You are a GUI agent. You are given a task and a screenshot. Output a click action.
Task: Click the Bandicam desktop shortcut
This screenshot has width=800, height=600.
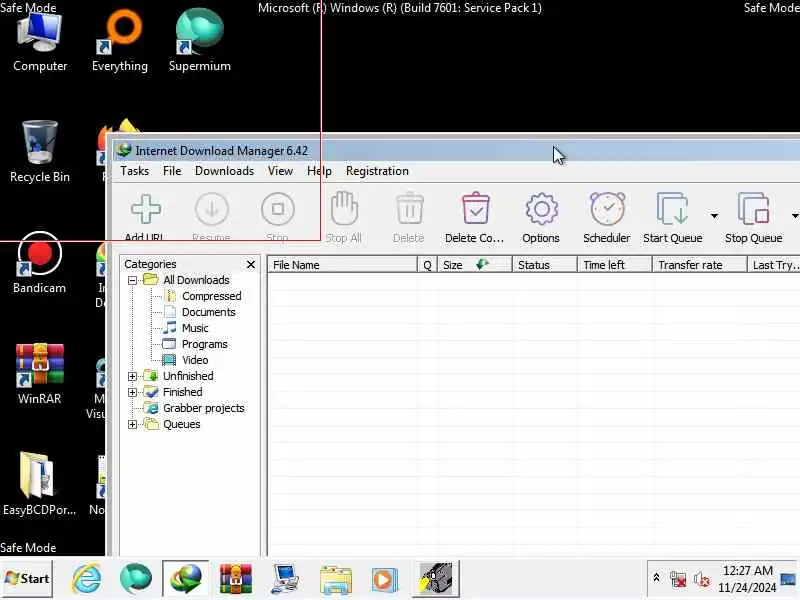point(40,263)
